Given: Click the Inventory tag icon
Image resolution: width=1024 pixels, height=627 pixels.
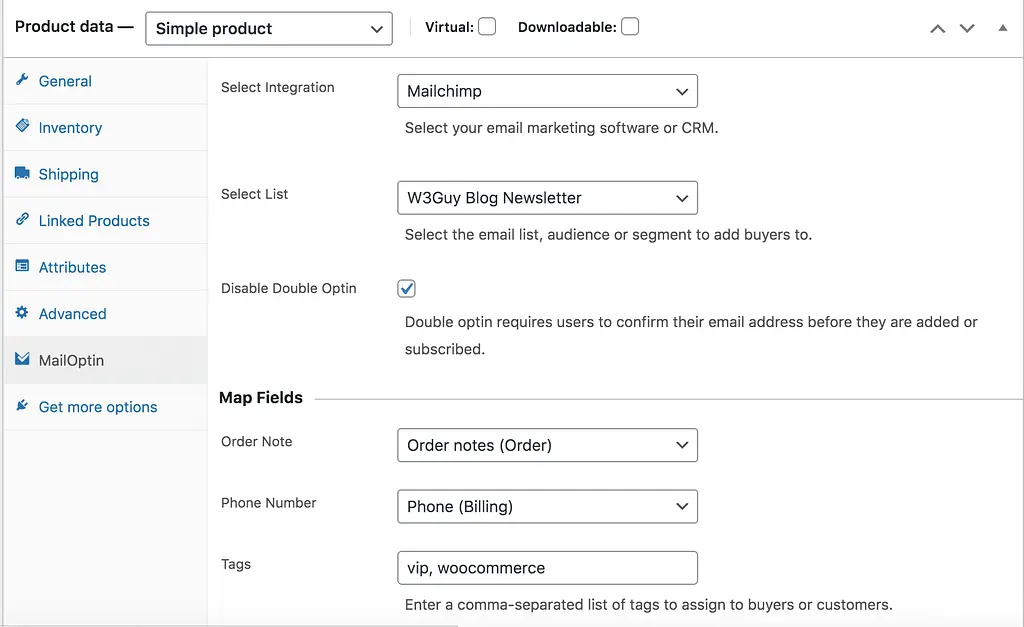Looking at the screenshot, I should point(22,126).
